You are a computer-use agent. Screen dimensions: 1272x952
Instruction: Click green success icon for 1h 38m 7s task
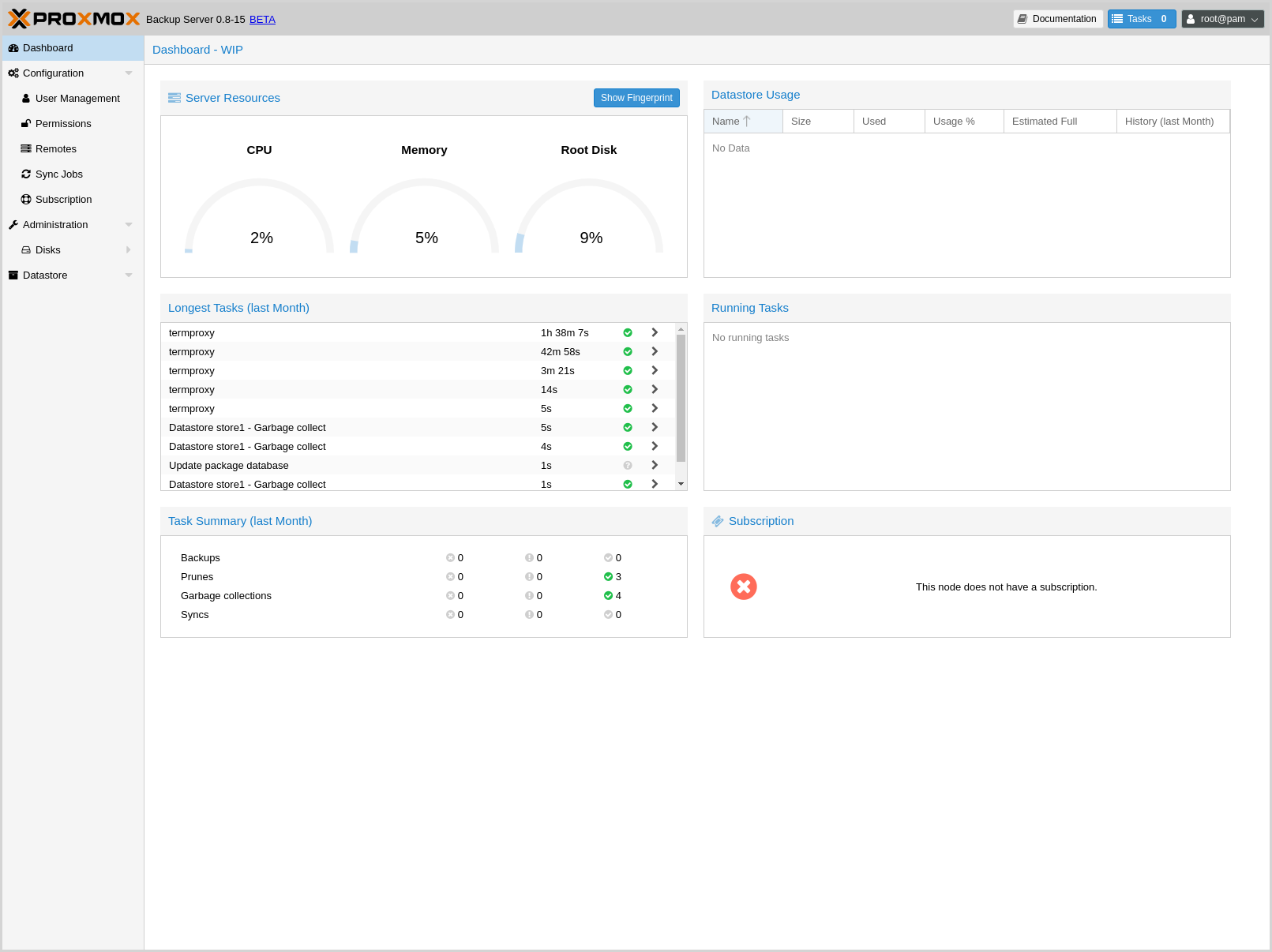[628, 333]
